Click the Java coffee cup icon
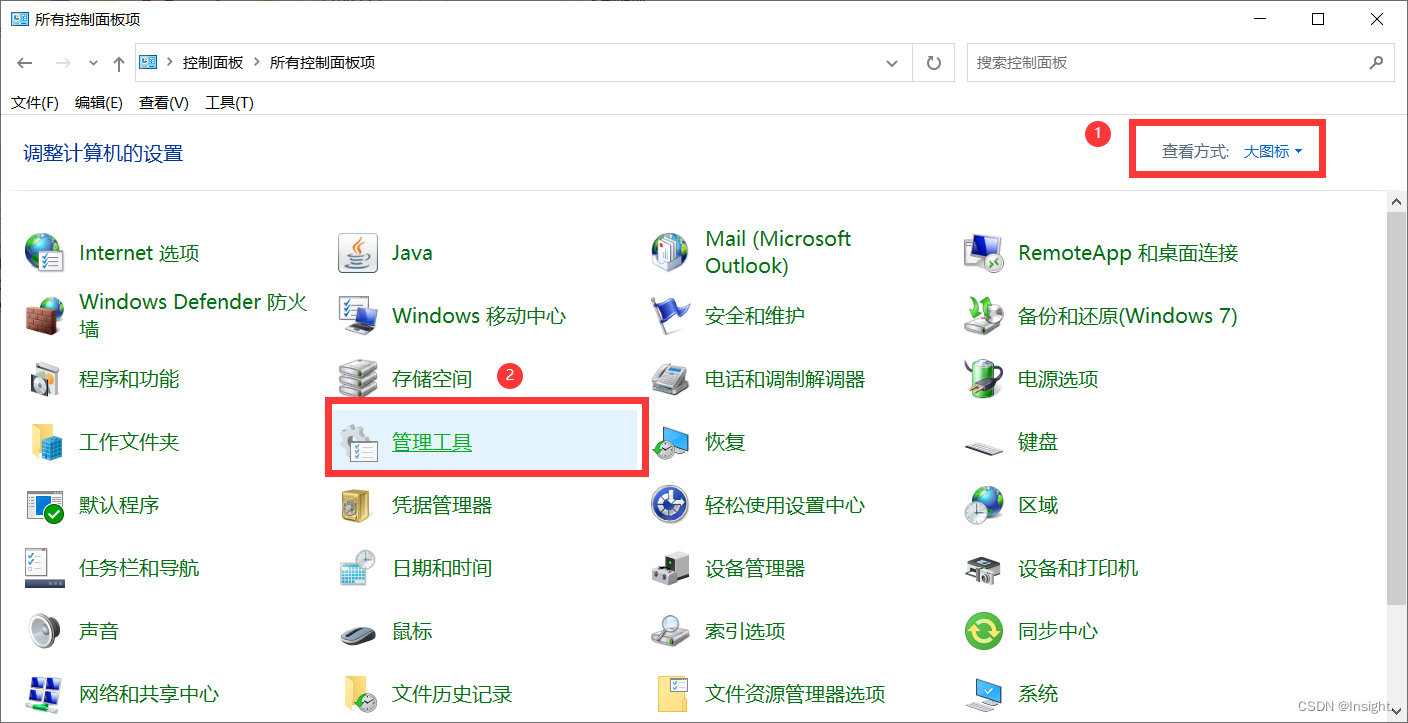The image size is (1408, 723). [x=358, y=253]
